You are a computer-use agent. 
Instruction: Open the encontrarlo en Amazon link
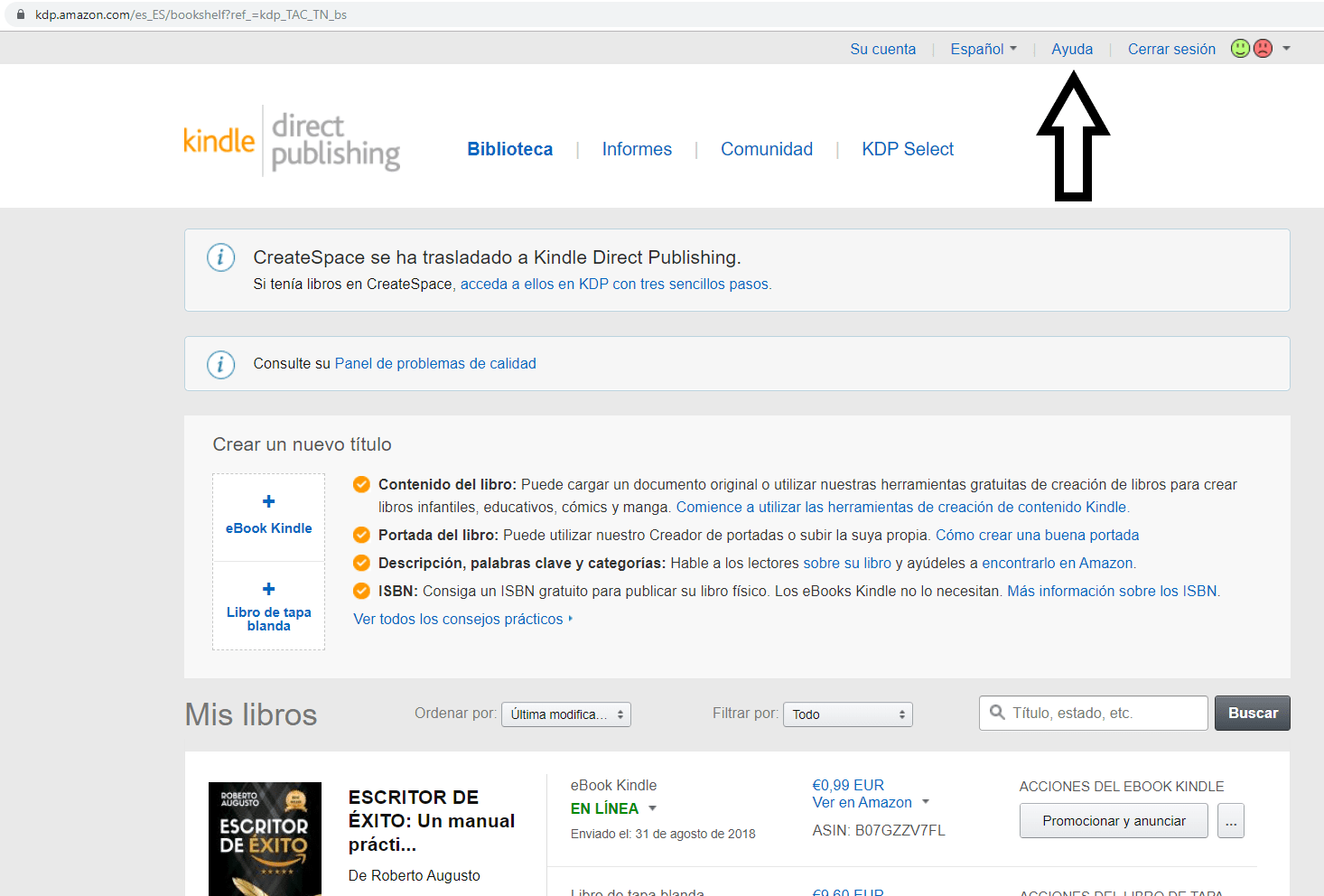click(x=1058, y=563)
